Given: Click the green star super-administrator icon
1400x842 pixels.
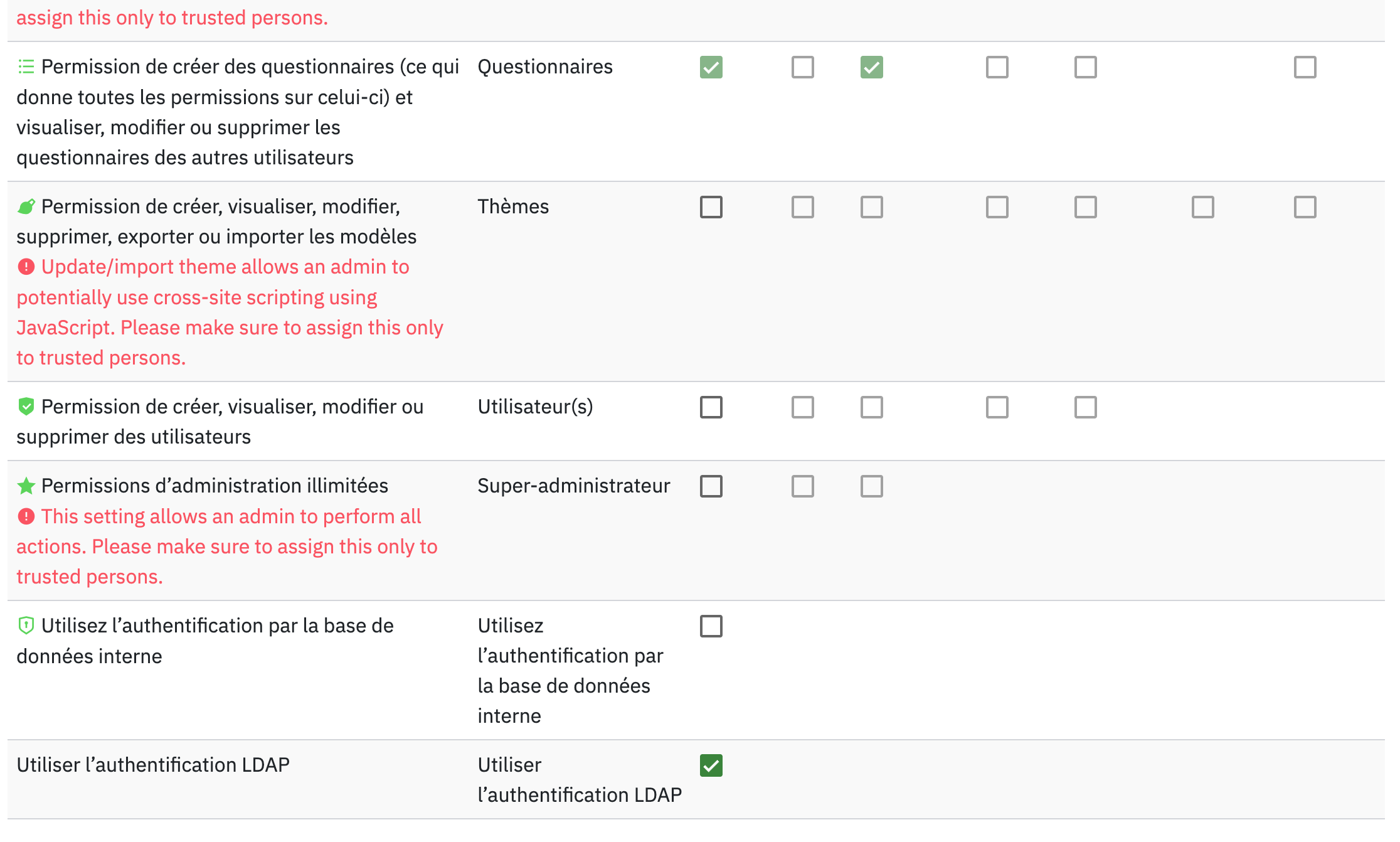Looking at the screenshot, I should (x=26, y=486).
